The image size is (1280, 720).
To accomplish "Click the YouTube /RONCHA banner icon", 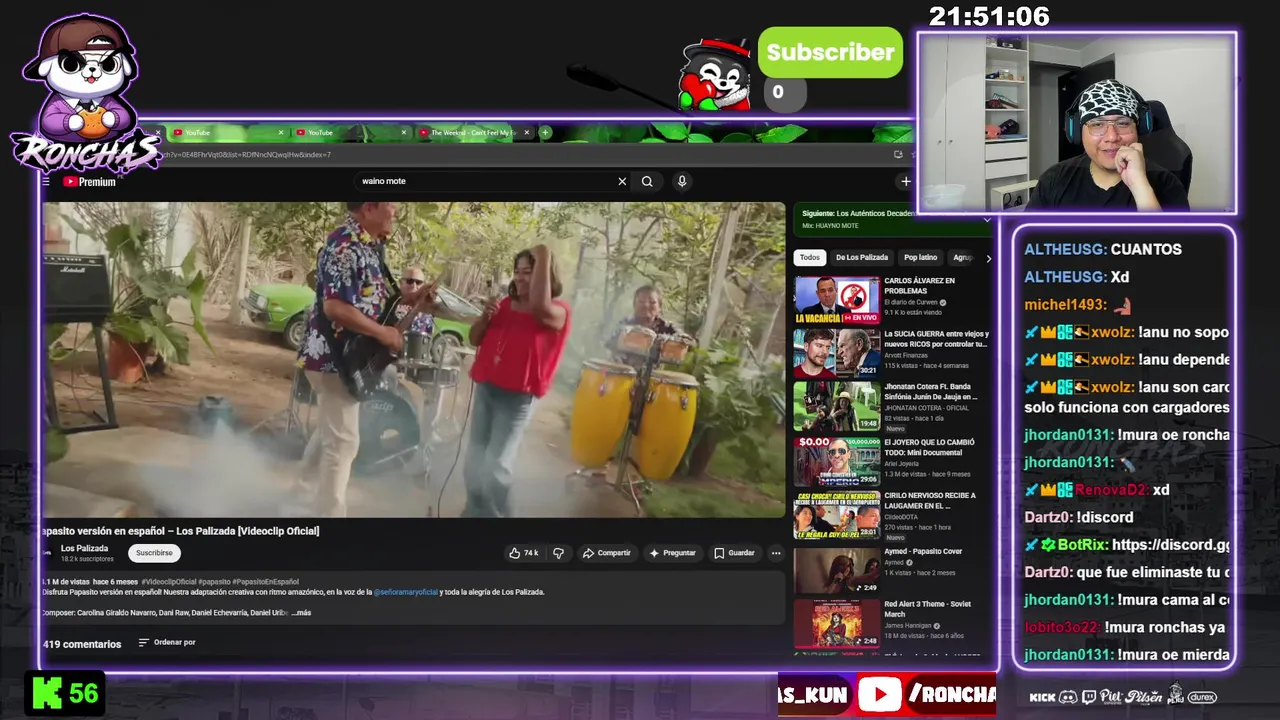I will coord(879,694).
